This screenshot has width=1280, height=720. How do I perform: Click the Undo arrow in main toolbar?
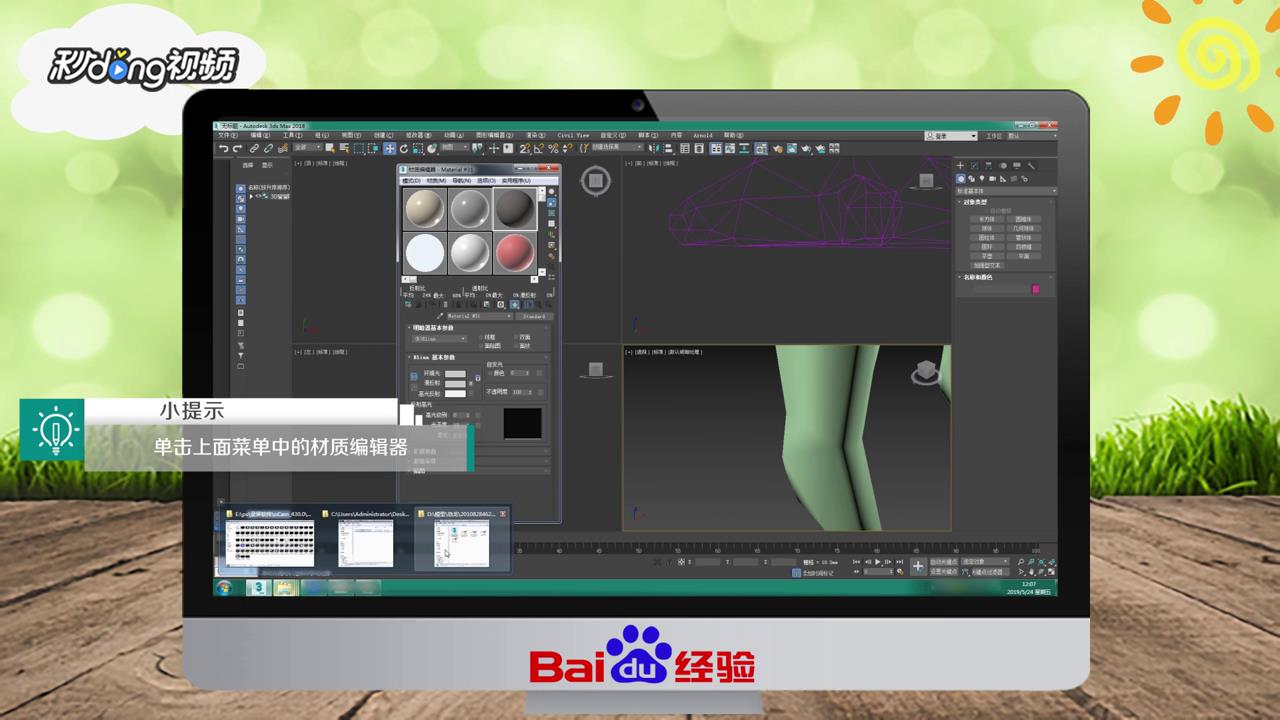pos(224,148)
